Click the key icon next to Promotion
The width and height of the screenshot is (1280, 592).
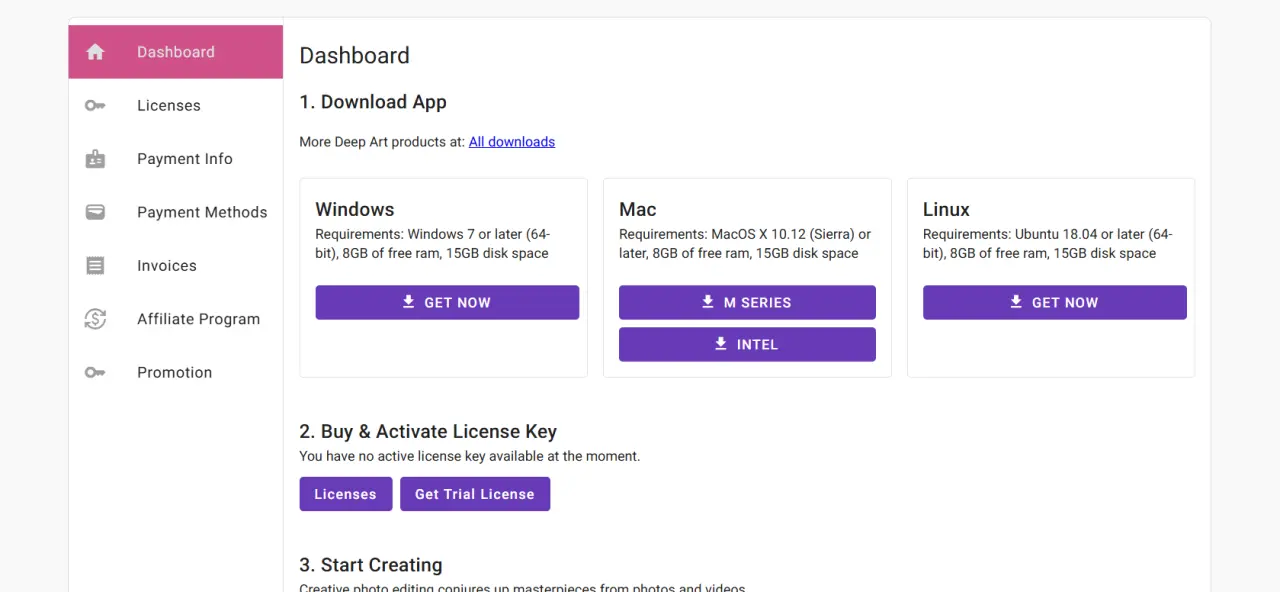pyautogui.click(x=95, y=372)
